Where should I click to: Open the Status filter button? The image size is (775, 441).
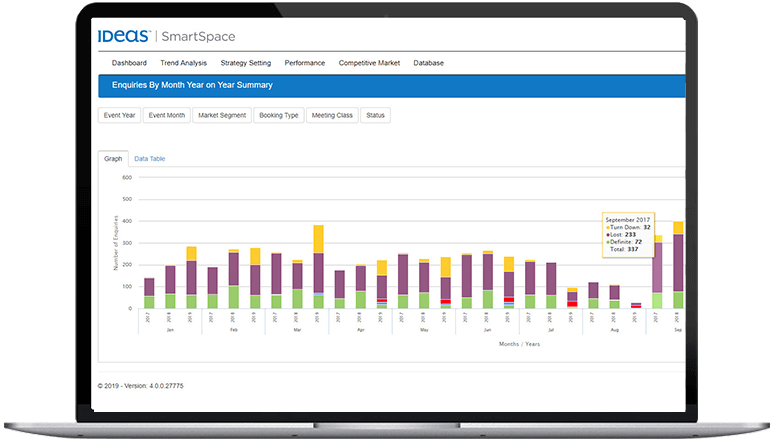coord(375,115)
